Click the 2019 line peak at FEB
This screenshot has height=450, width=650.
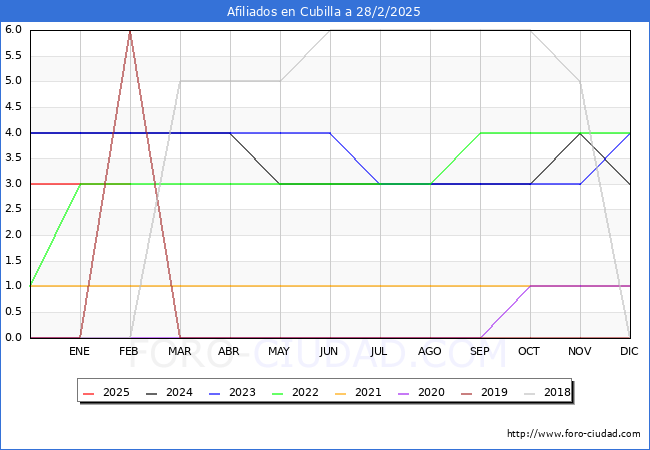tap(130, 31)
